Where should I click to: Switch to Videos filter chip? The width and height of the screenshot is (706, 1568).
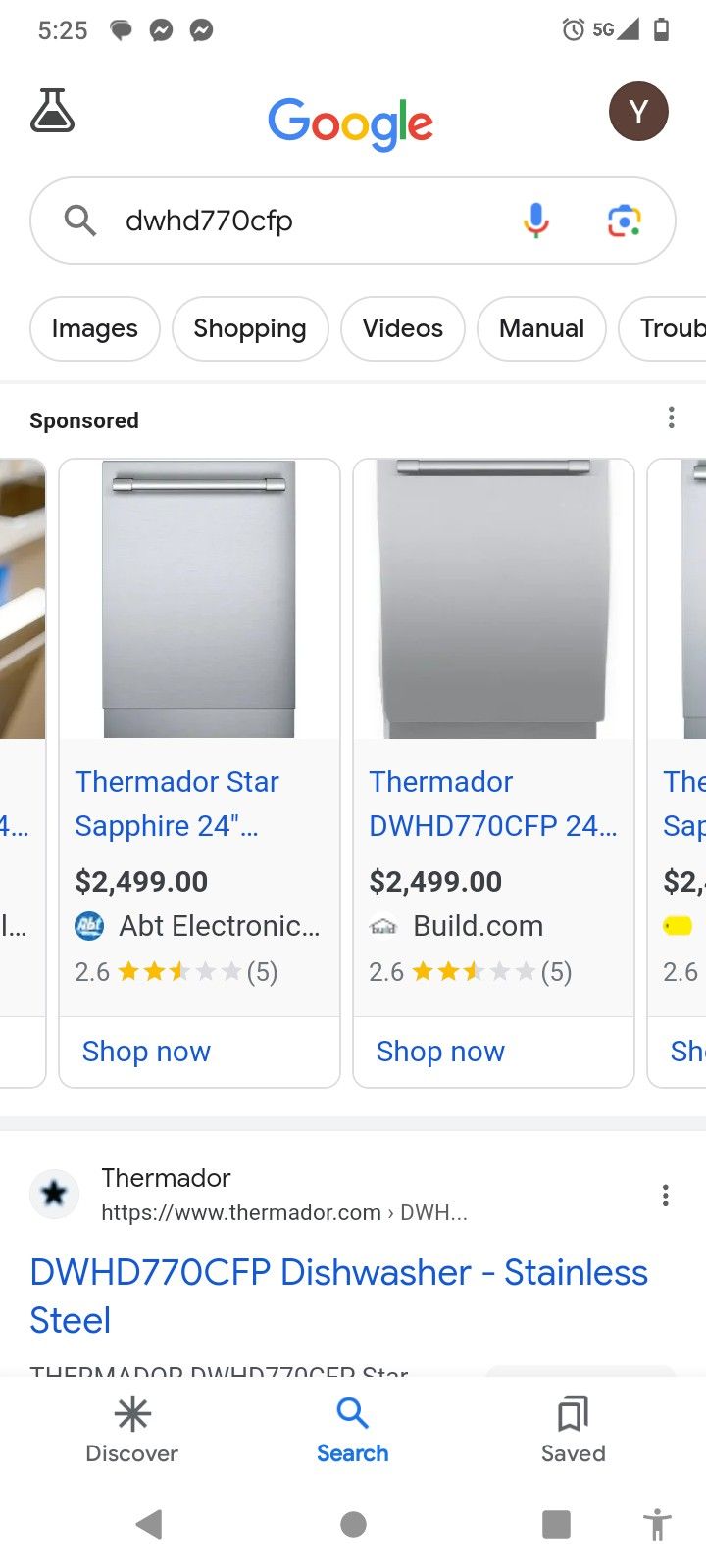[x=402, y=328]
